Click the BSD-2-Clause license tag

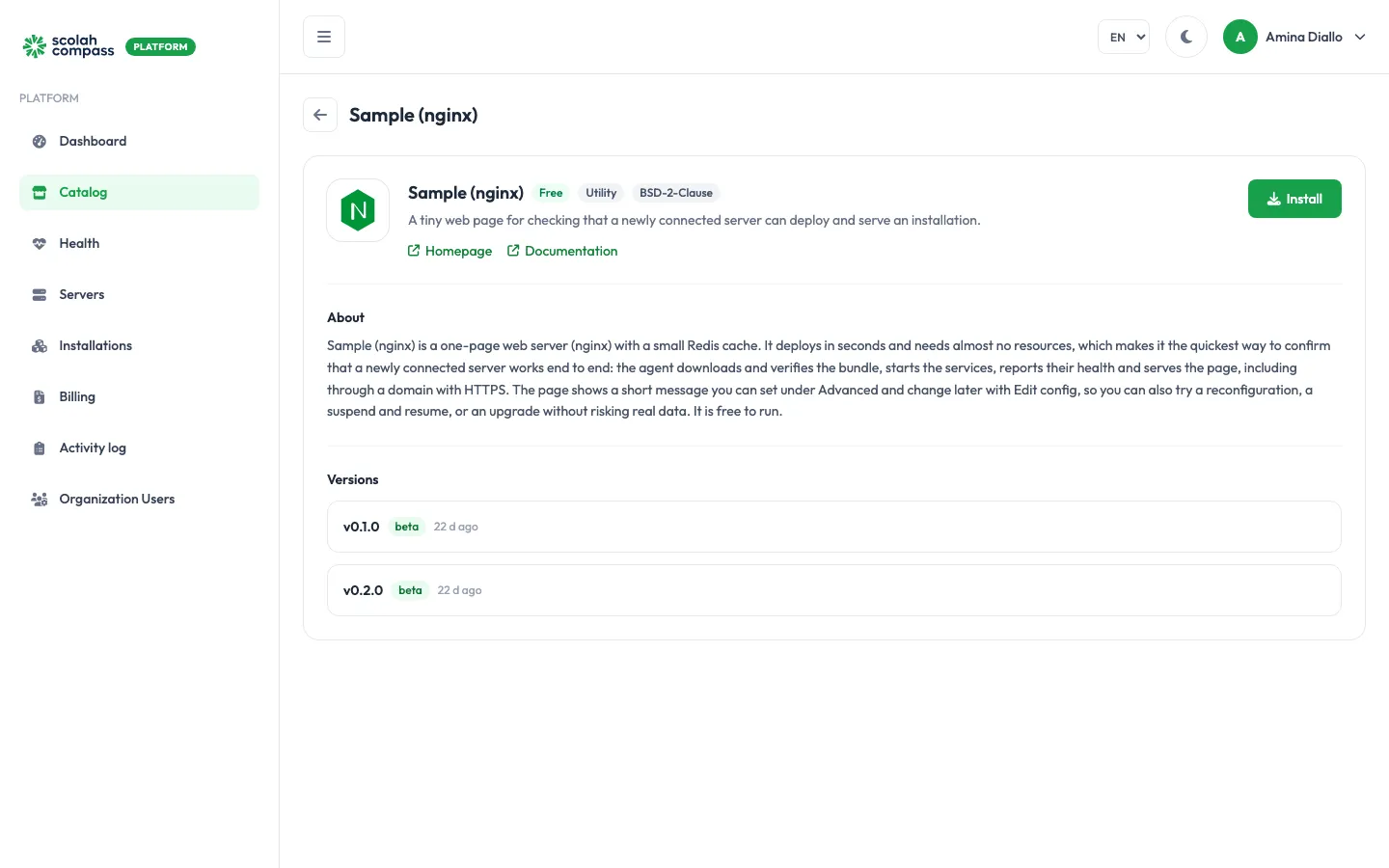coord(676,193)
